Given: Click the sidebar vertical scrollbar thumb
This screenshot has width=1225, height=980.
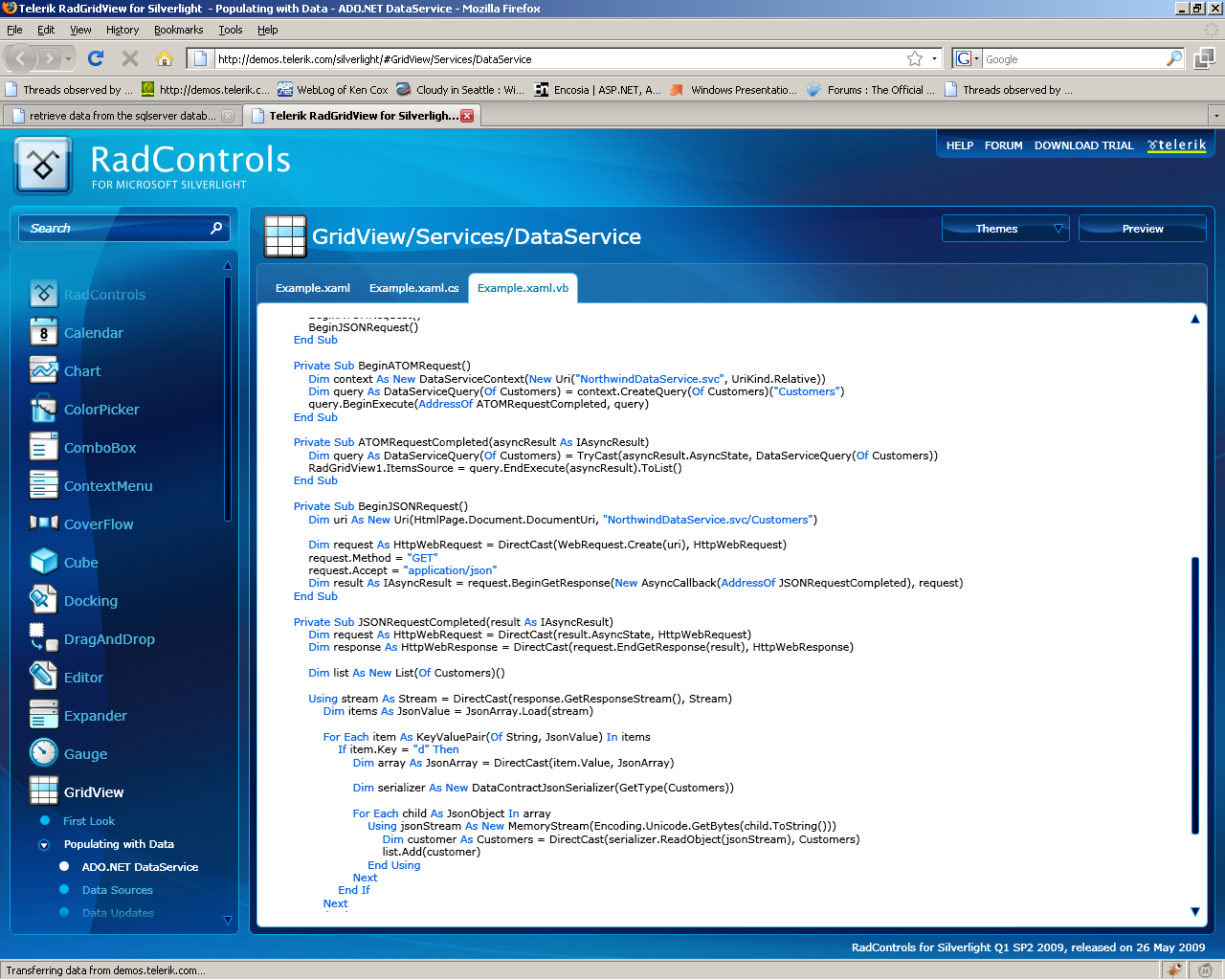Looking at the screenshot, I should click(228, 398).
